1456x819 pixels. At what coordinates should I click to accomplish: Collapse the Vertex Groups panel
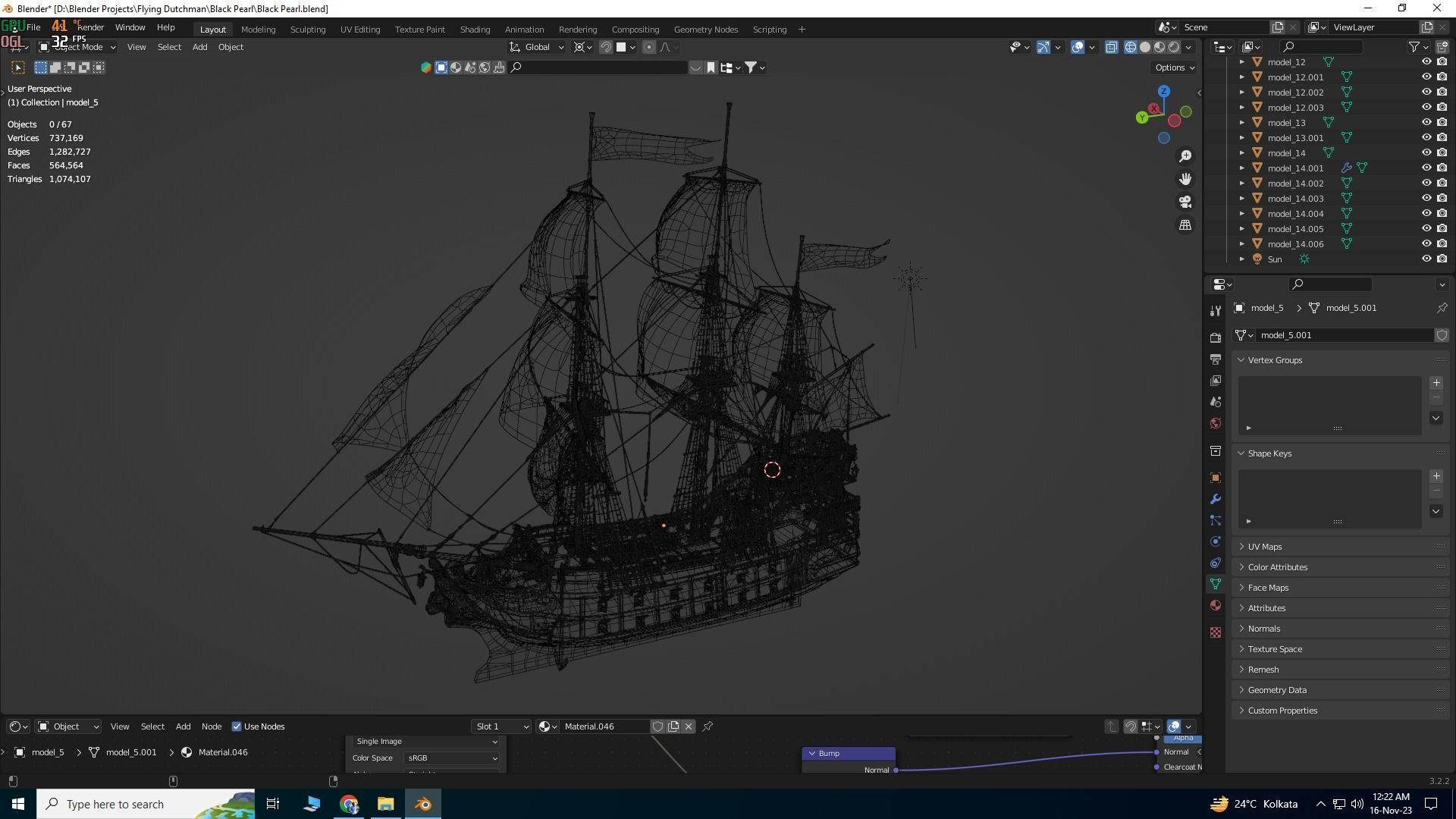(1341, 360)
